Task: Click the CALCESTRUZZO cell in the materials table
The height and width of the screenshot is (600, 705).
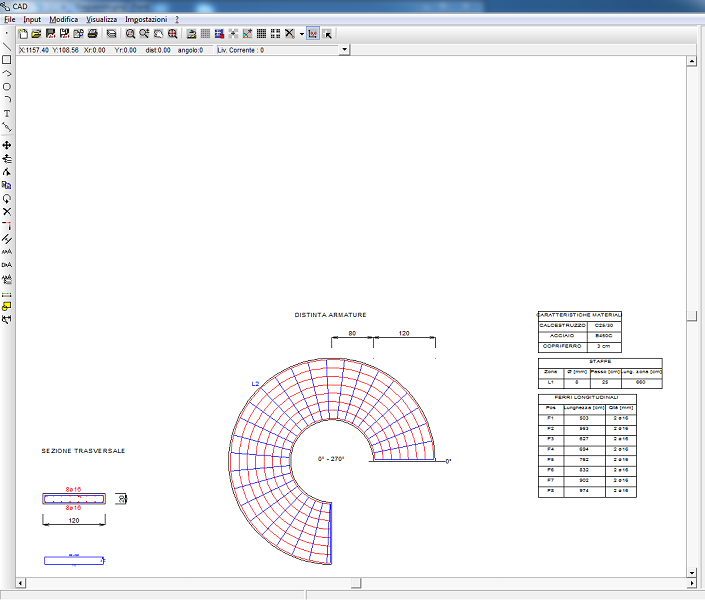Action: point(562,325)
